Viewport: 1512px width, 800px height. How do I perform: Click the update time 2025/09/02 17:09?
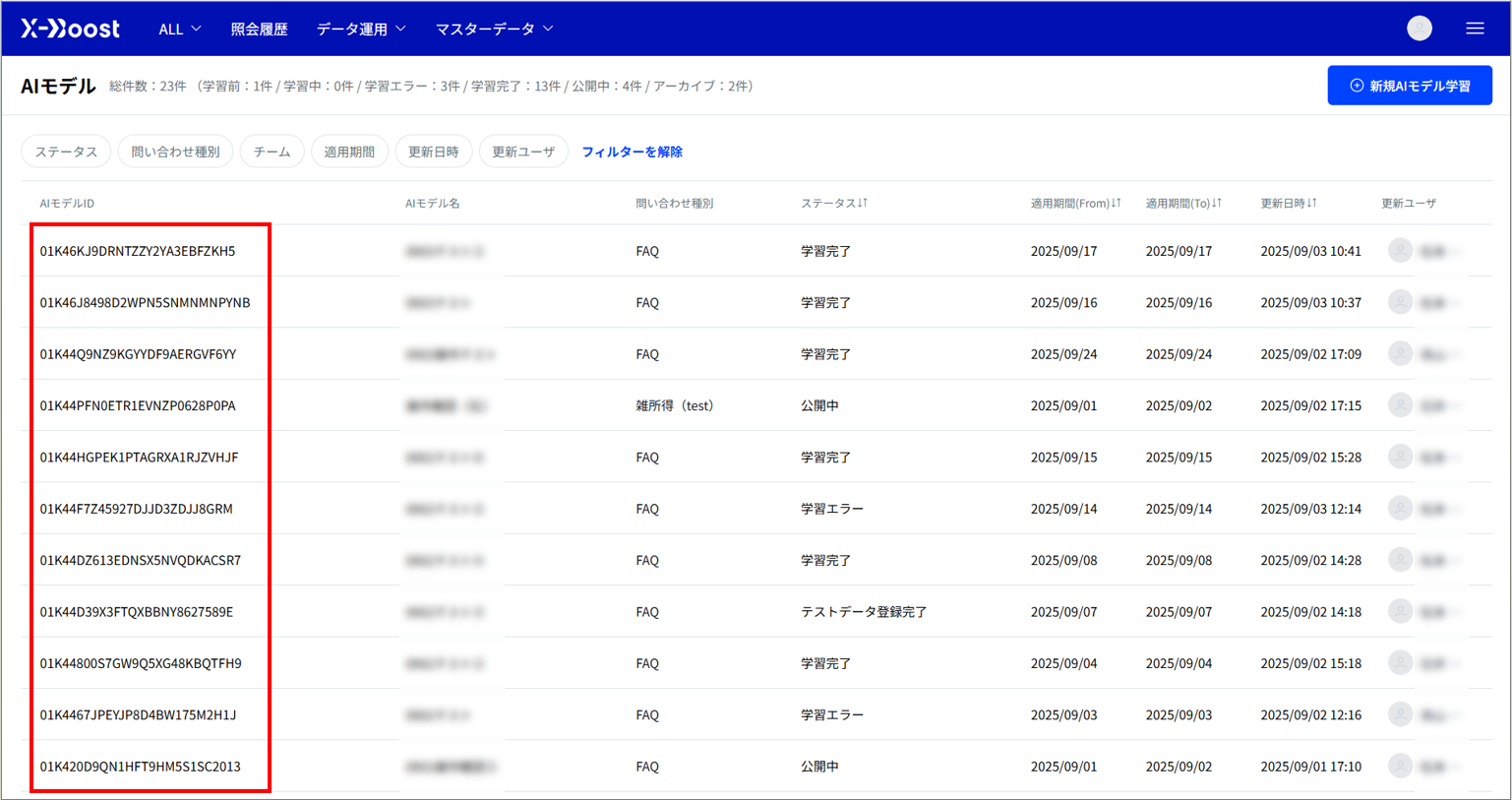[1311, 354]
